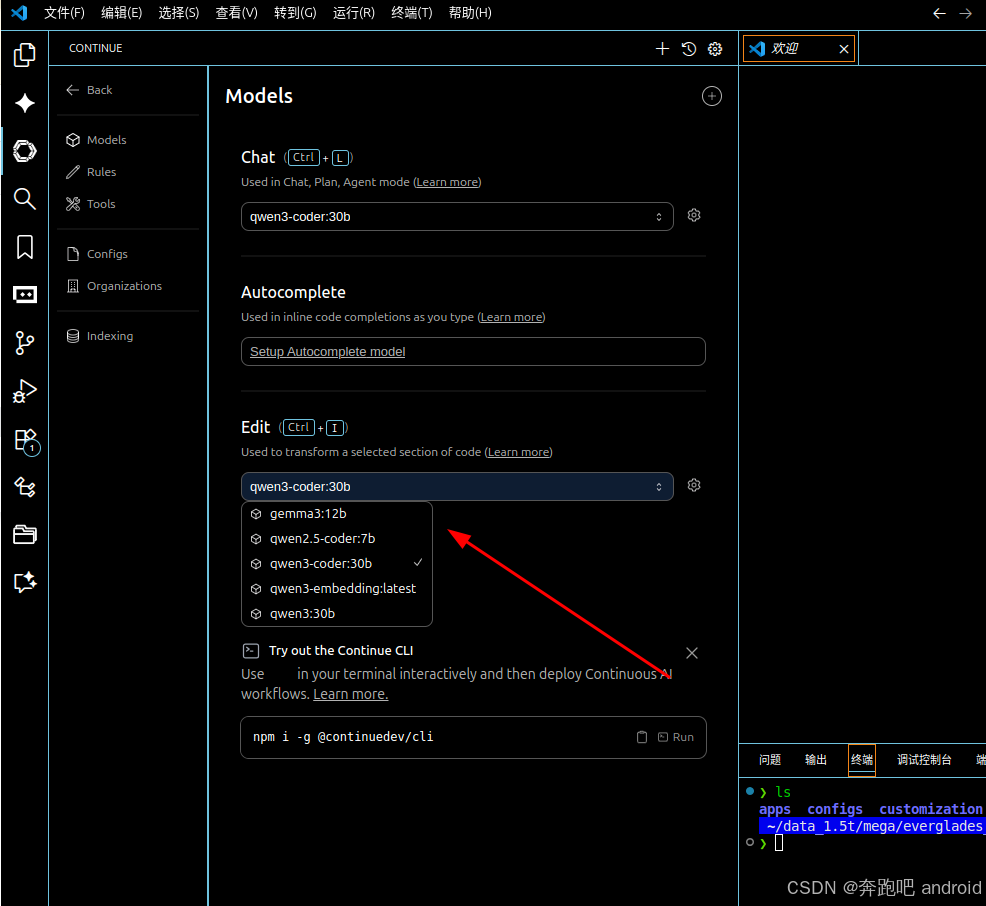
Task: Switch to the 调试控制台 panel tab
Action: click(924, 760)
